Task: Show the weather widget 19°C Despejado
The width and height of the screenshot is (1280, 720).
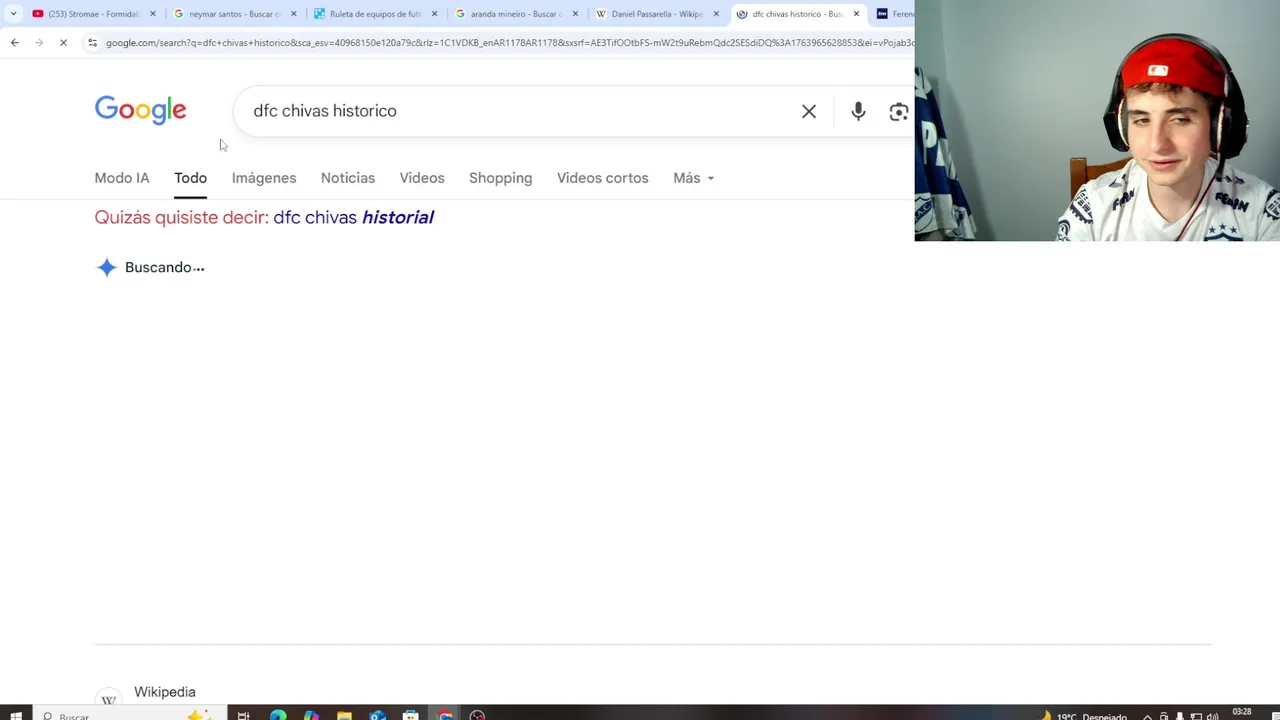Action: [1084, 716]
